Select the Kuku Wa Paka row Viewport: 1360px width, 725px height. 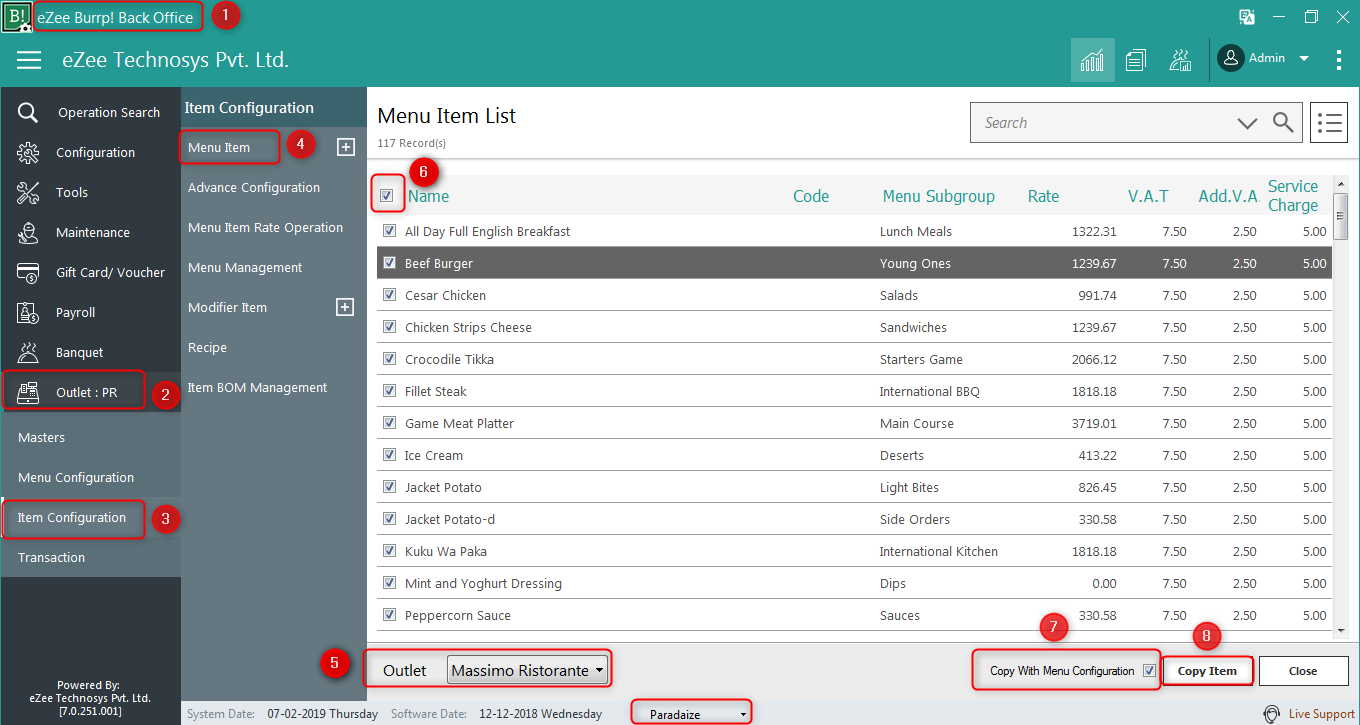pyautogui.click(x=855, y=551)
